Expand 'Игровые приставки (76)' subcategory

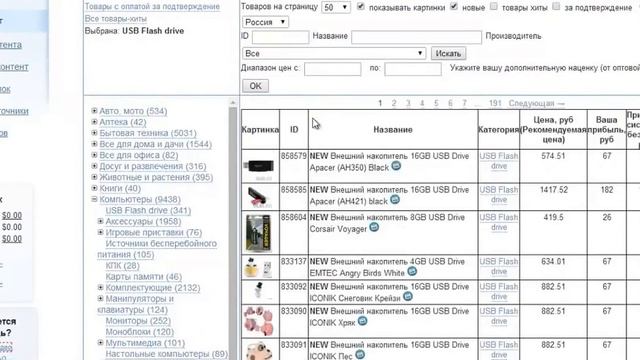(100, 232)
